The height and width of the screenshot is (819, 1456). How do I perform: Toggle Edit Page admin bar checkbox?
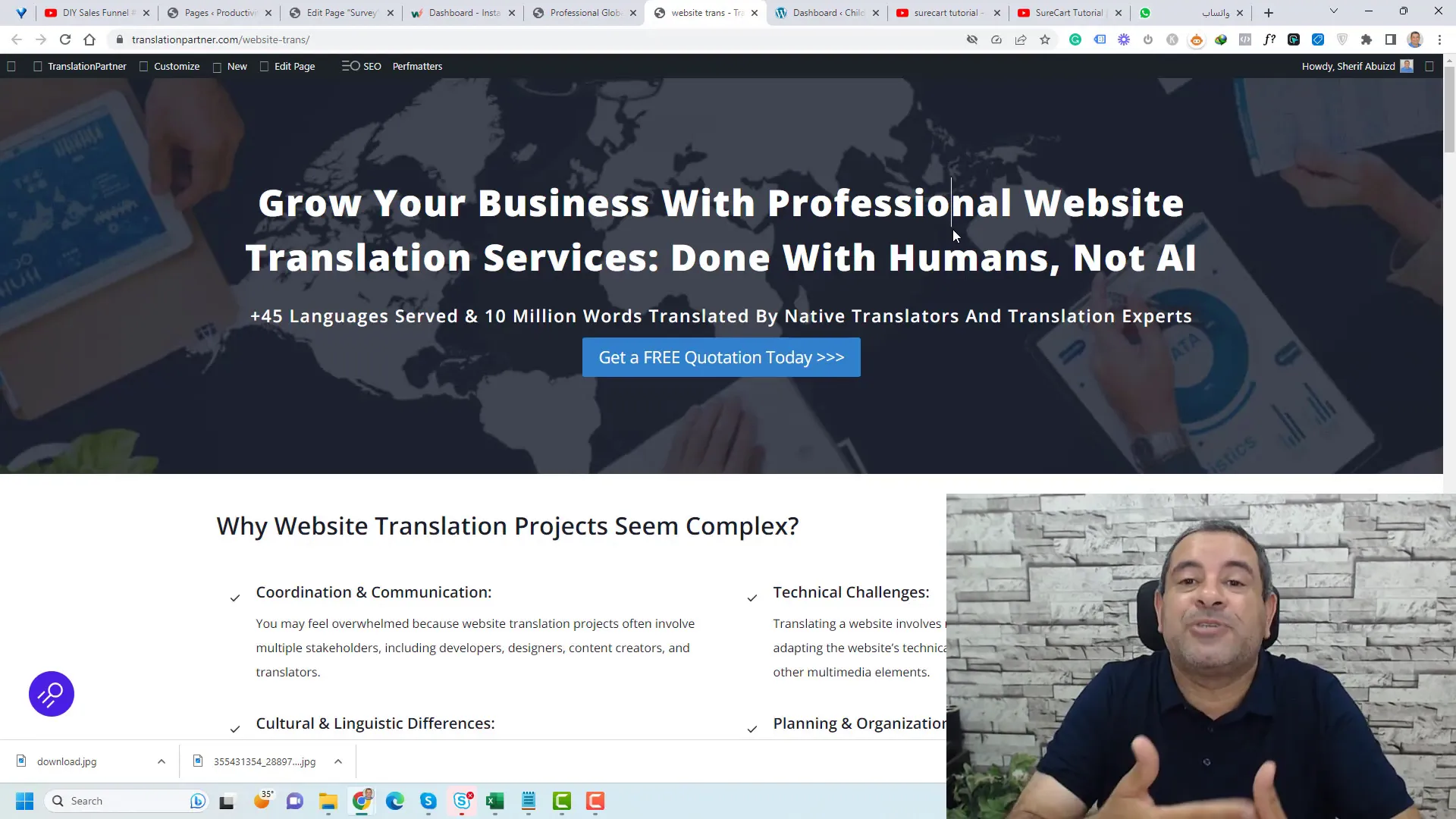coord(264,66)
